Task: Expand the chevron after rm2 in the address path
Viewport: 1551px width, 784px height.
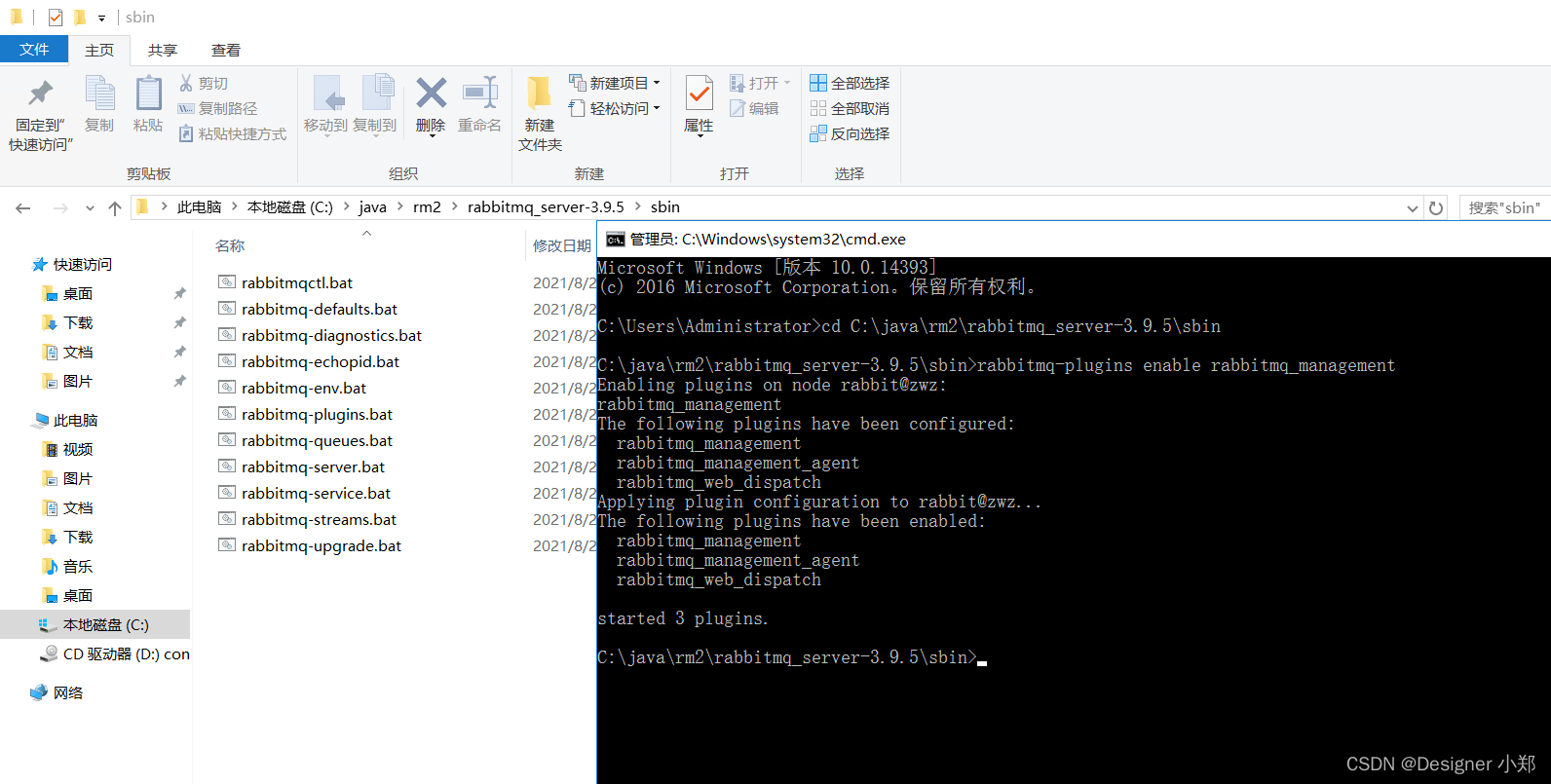Action: coord(454,207)
